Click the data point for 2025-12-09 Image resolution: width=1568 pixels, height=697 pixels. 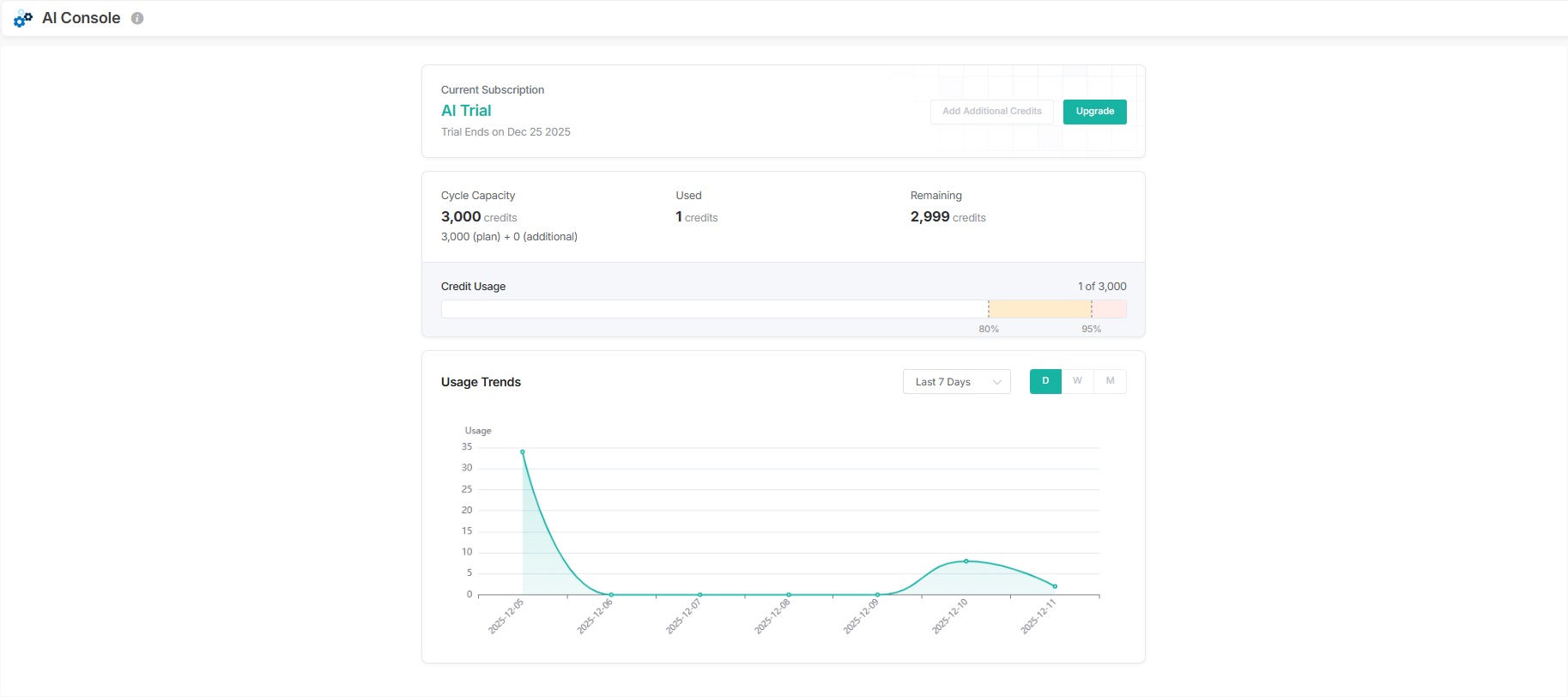pyautogui.click(x=877, y=594)
